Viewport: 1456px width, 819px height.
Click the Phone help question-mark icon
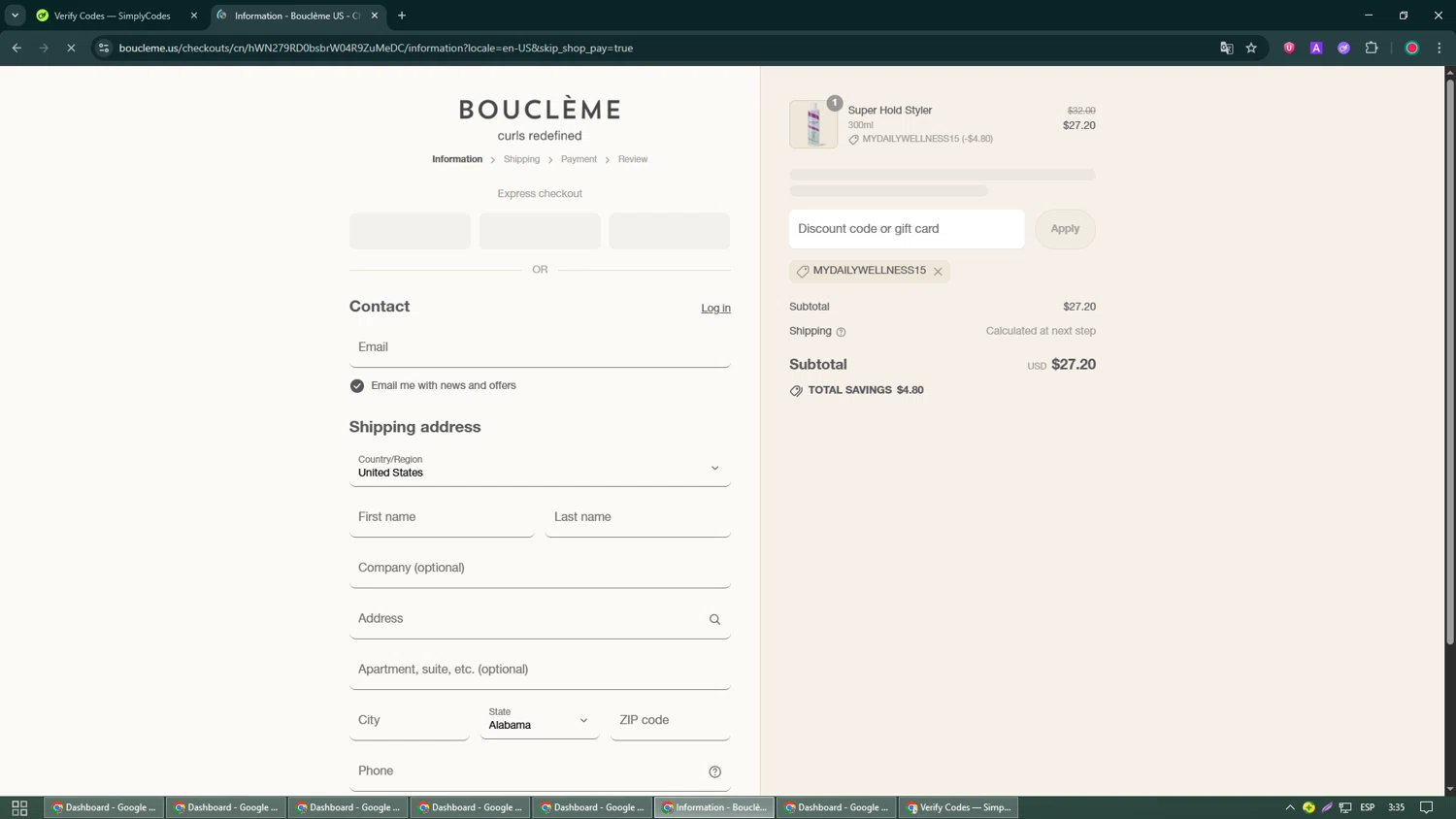[x=714, y=771]
